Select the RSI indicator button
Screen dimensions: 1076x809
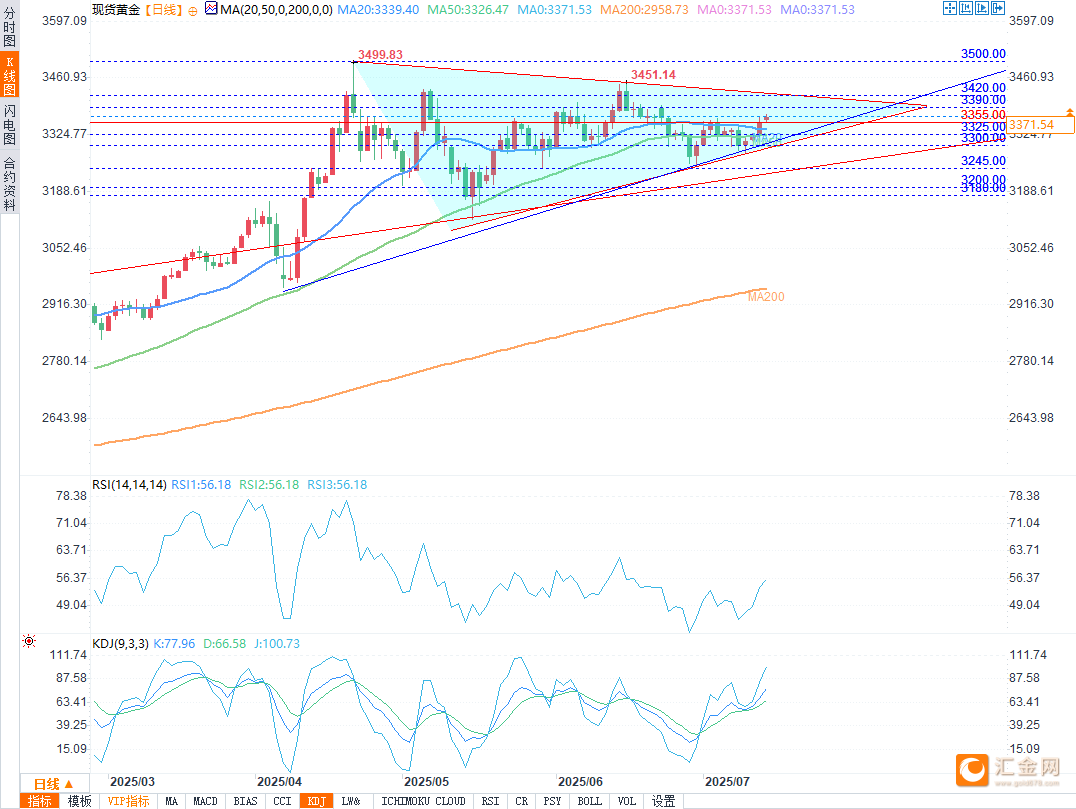point(490,801)
